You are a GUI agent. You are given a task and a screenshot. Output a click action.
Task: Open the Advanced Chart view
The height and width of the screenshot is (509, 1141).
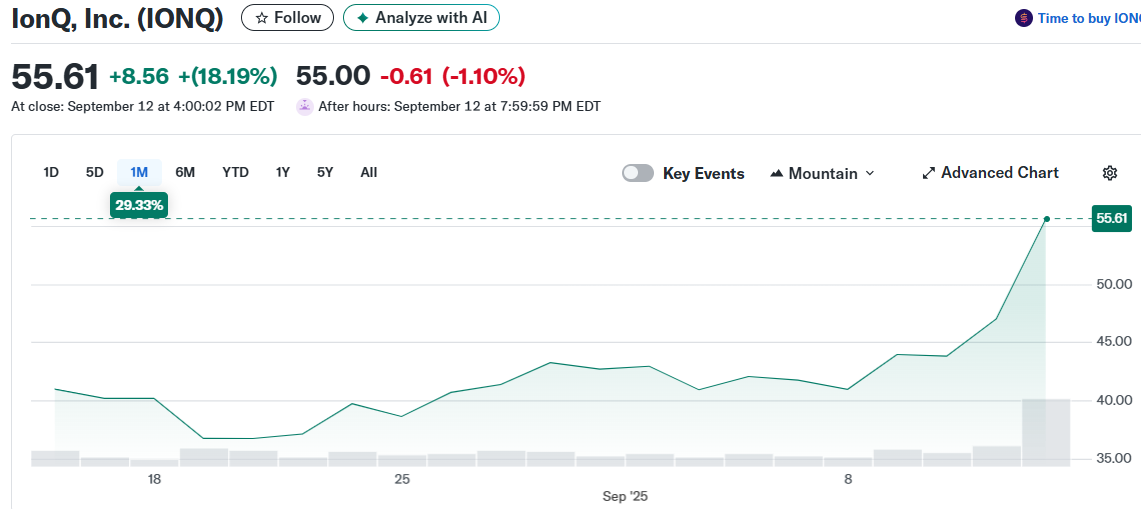click(990, 173)
